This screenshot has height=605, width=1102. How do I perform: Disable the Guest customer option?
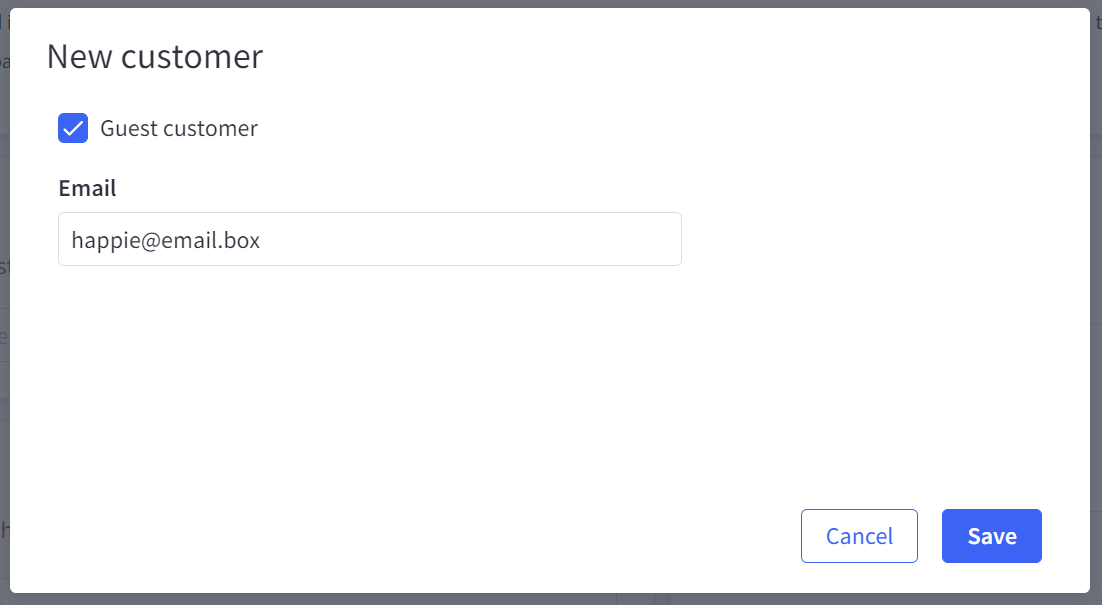click(x=73, y=128)
